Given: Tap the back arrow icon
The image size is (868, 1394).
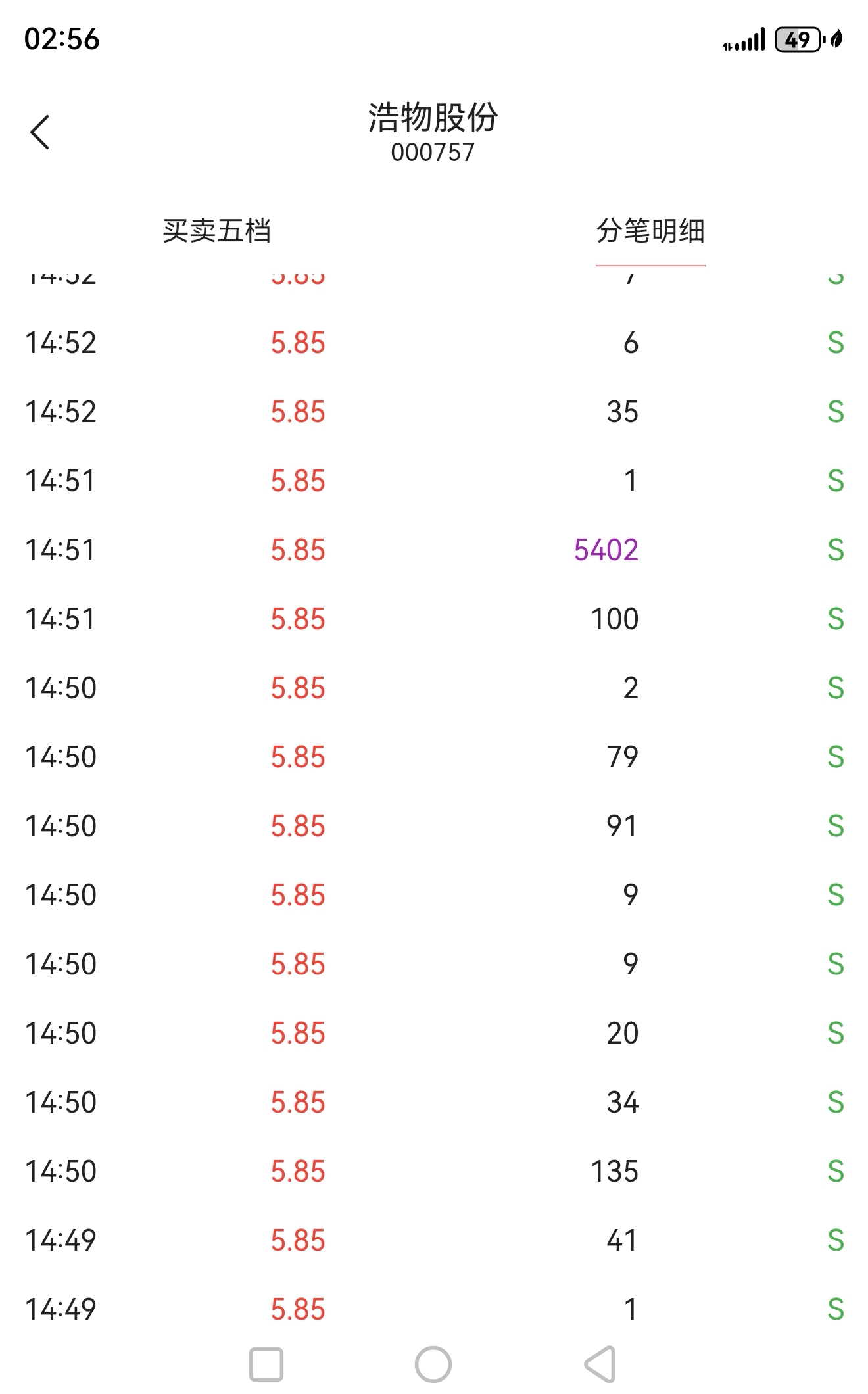Looking at the screenshot, I should [x=40, y=132].
